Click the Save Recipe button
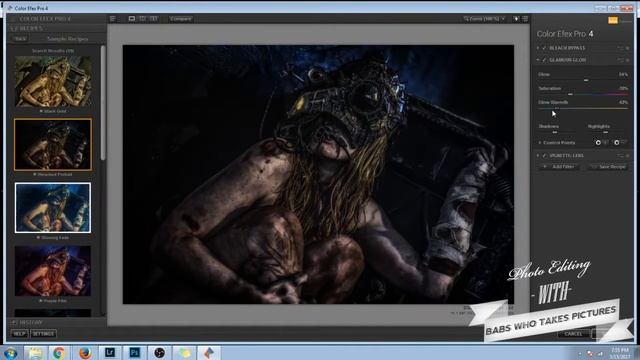 tap(609, 167)
